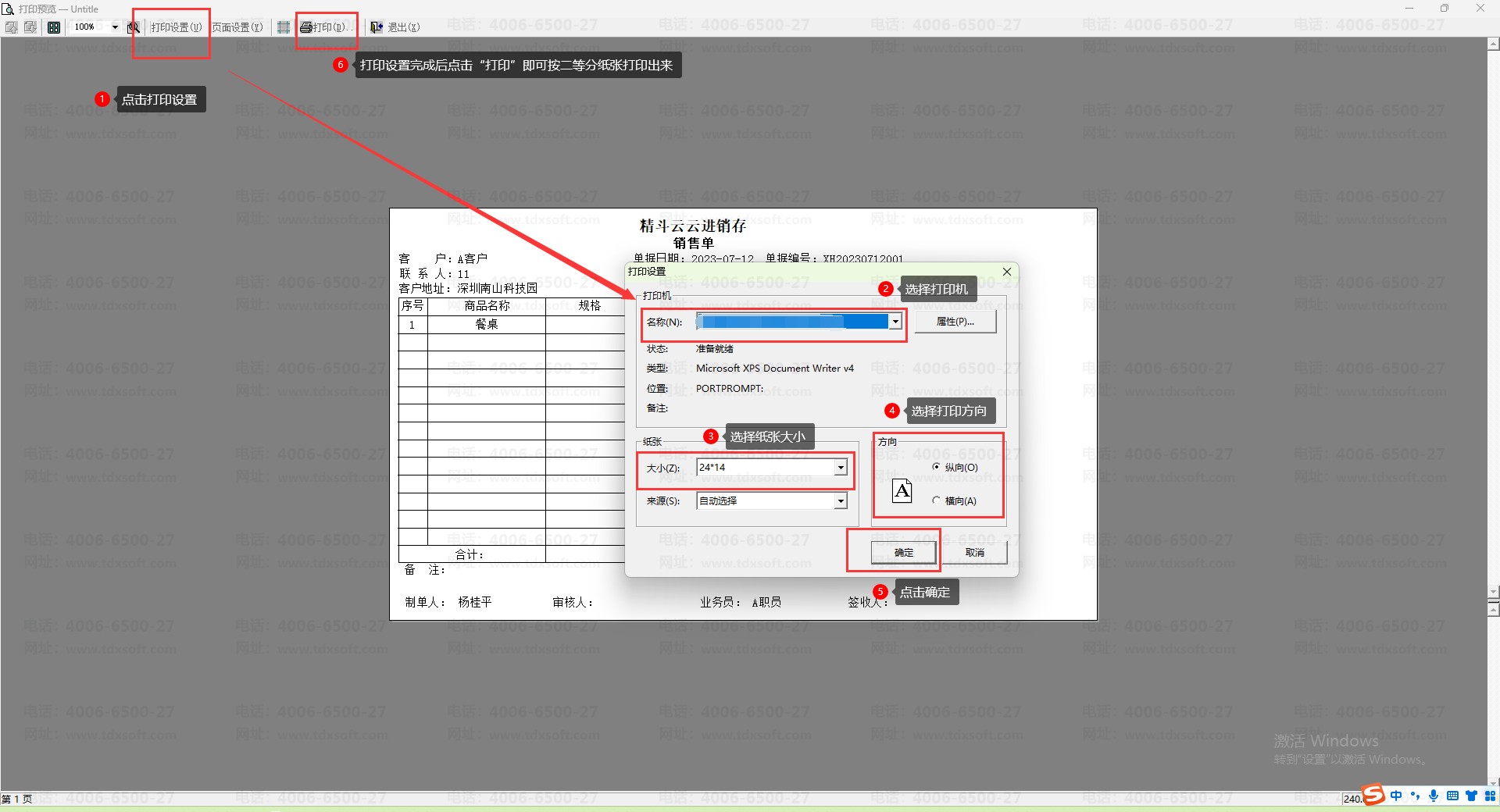Click the 商品名称 column header
1500x812 pixels.
pos(487,306)
